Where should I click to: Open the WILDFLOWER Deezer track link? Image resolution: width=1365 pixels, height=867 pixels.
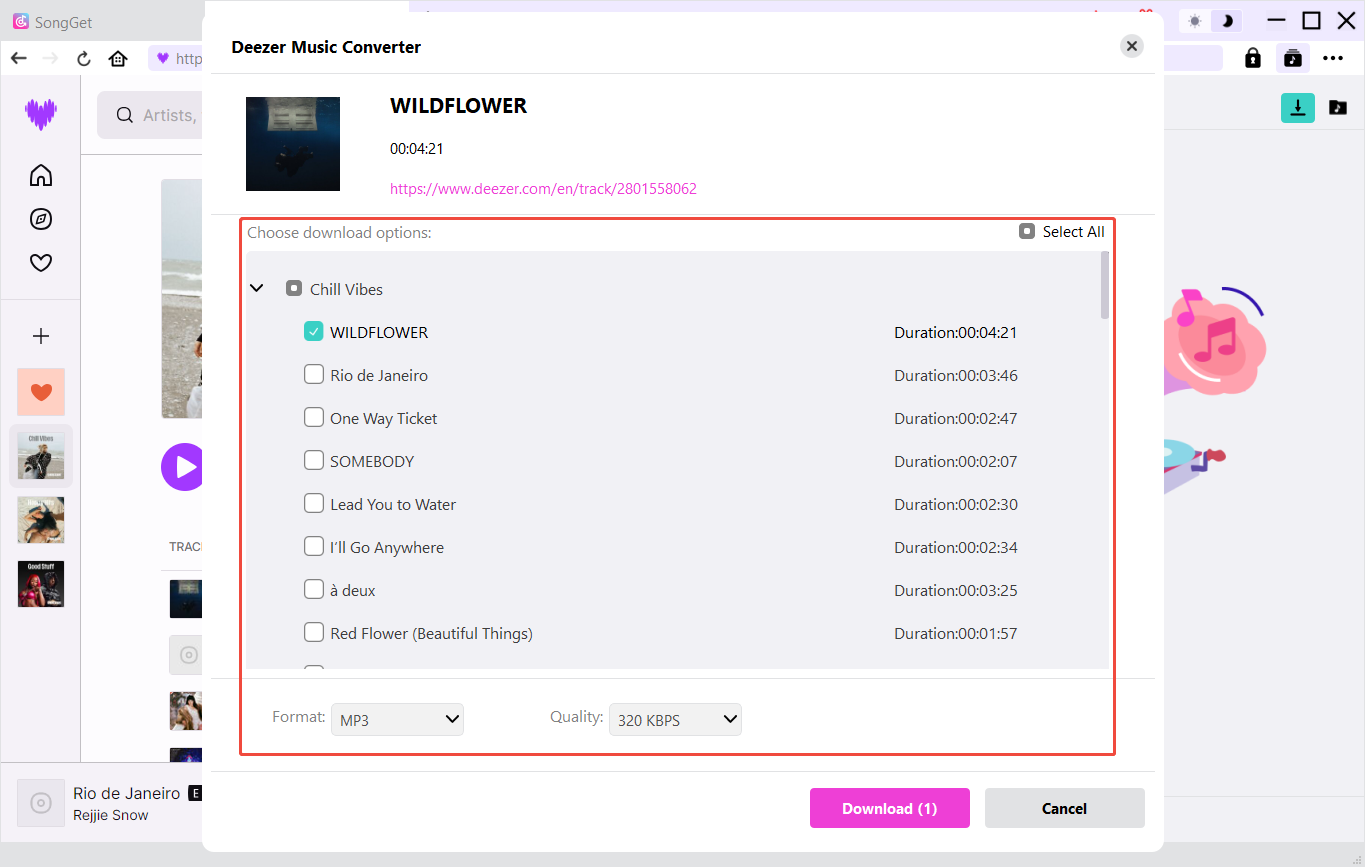[543, 188]
